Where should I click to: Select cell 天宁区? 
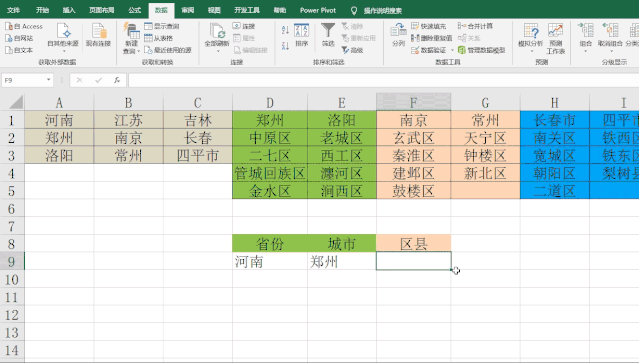click(x=485, y=138)
